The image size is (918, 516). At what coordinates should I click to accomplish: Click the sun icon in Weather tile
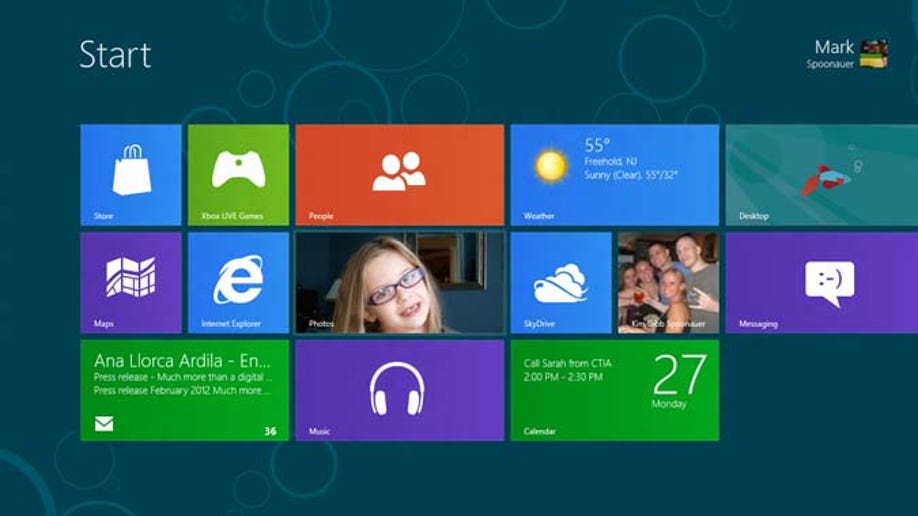click(x=550, y=166)
